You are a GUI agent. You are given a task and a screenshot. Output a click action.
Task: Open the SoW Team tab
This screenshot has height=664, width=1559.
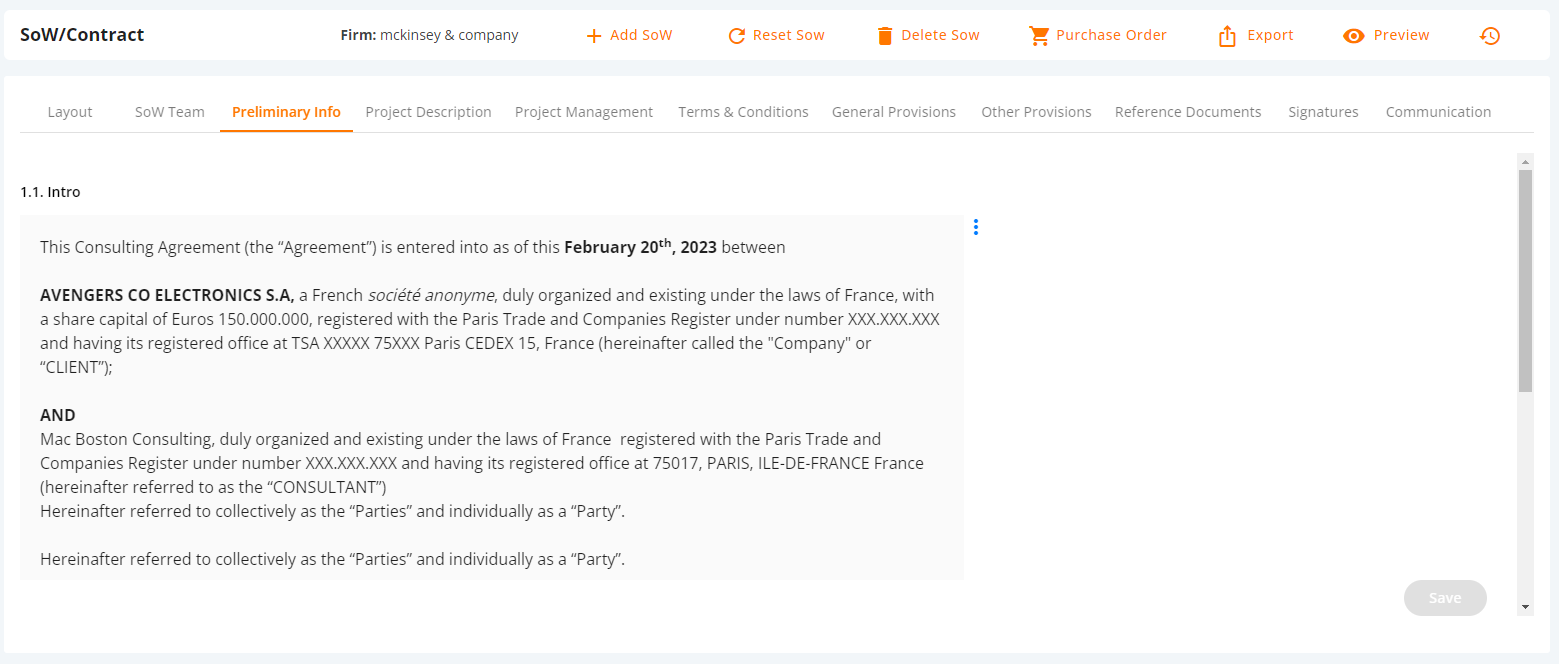tap(170, 112)
